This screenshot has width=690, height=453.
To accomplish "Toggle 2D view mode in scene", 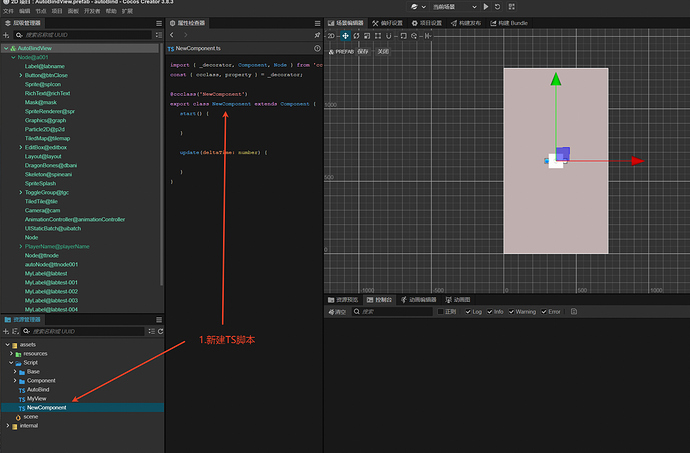I will pos(331,35).
